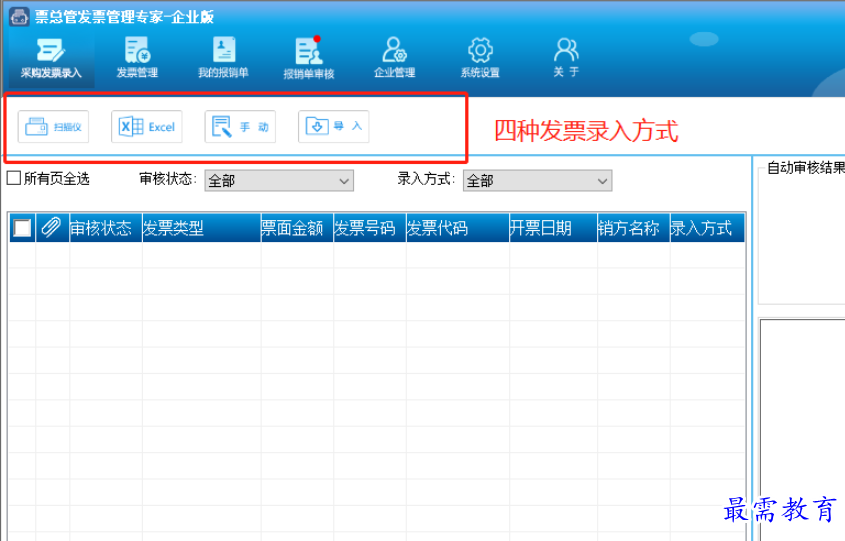Viewport: 845px width, 541px height.
Task: Sort by 票面金额 column header
Action: (297, 227)
